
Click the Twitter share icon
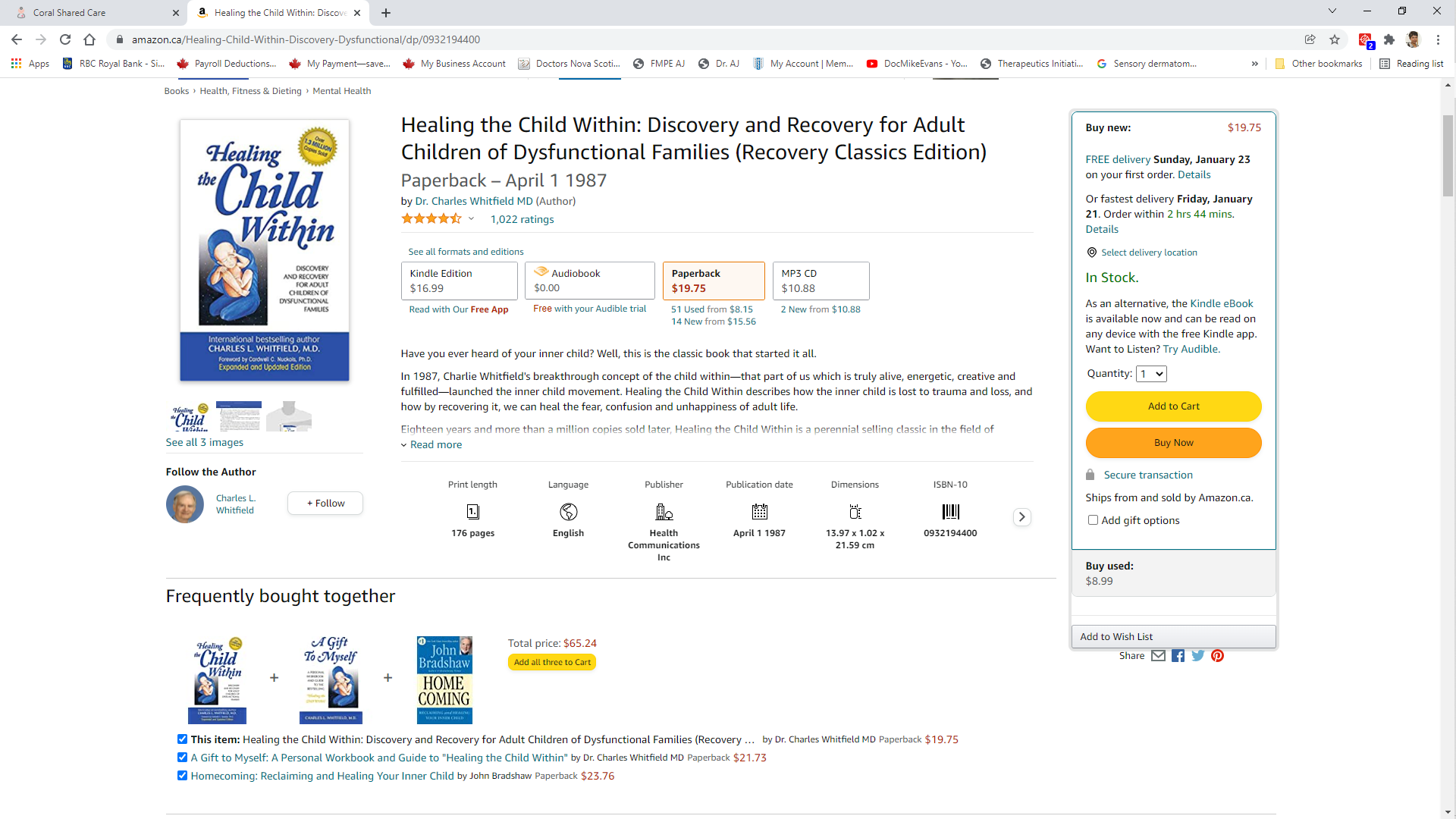point(1197,656)
